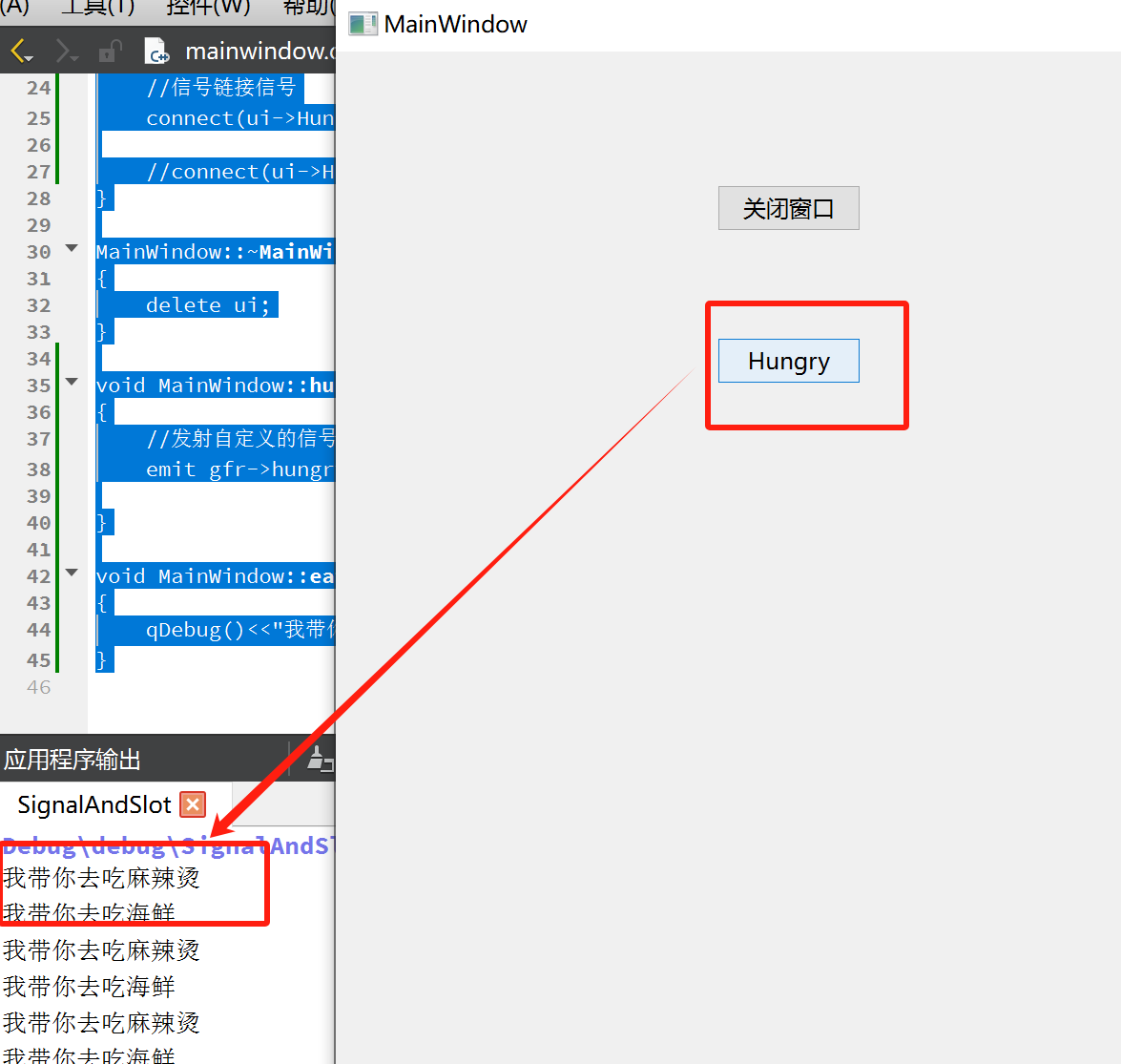
Task: Click line number 38 in gutter
Action: point(38,469)
